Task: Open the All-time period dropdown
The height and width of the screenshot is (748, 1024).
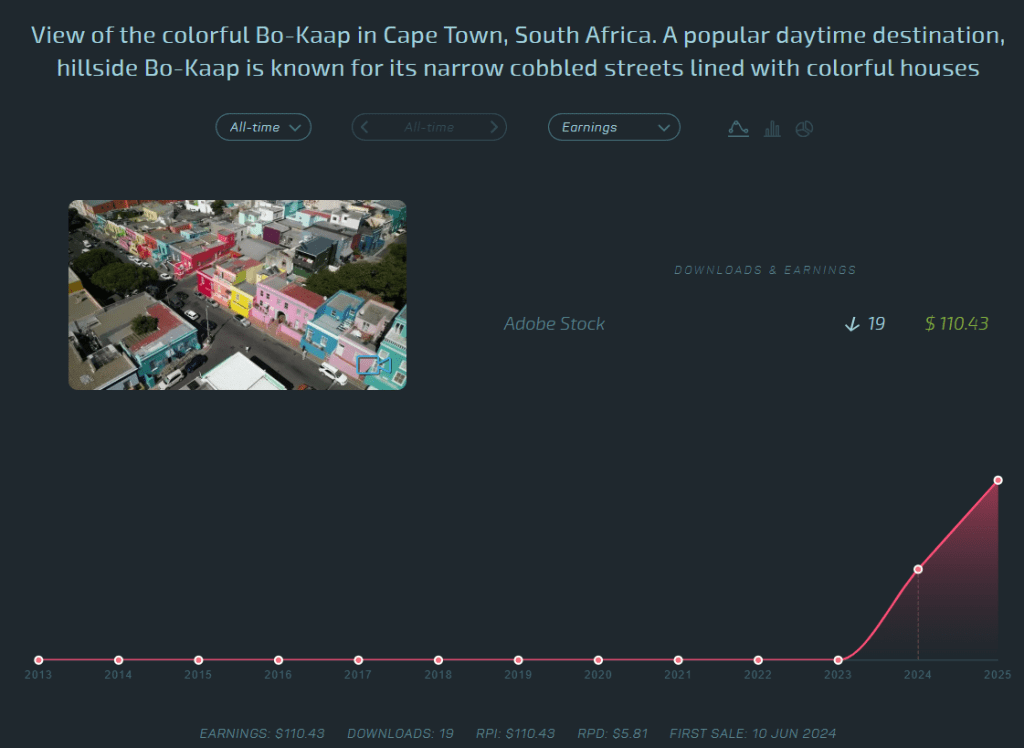Action: tap(264, 127)
